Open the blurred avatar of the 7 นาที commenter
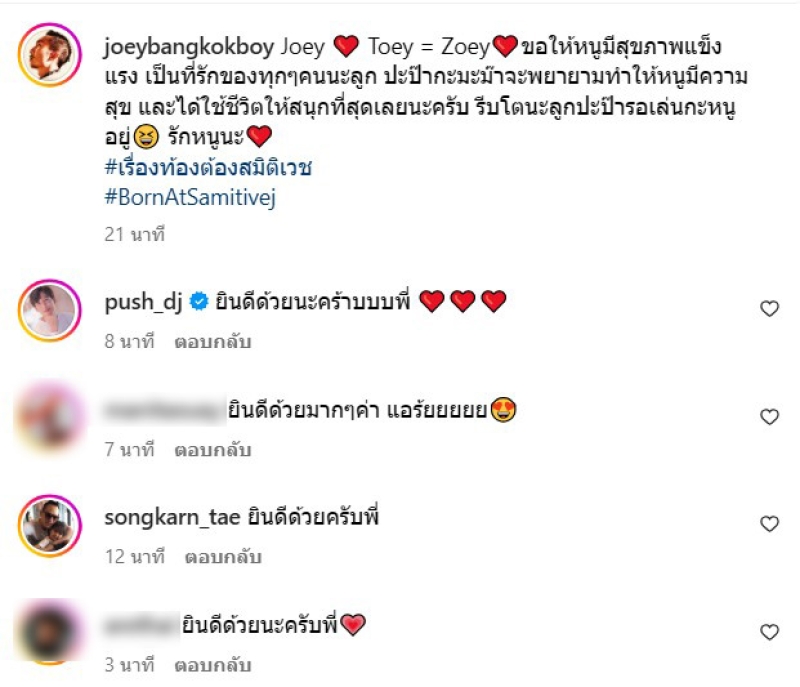 pos(49,417)
